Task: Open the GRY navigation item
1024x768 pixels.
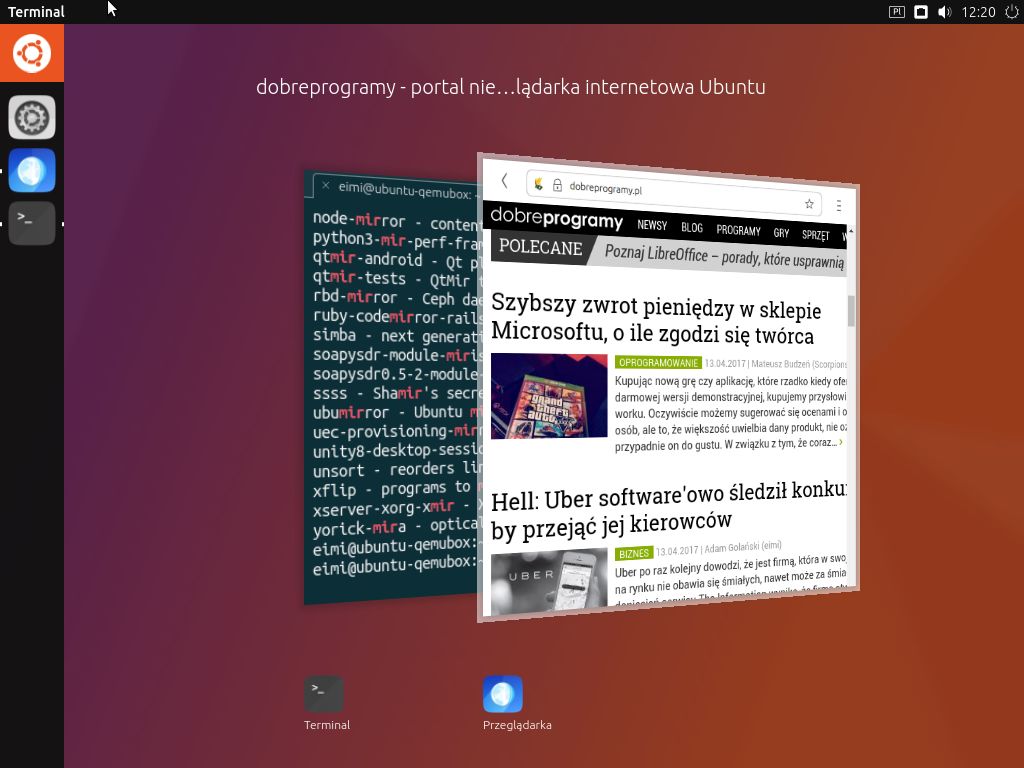Action: tap(781, 232)
